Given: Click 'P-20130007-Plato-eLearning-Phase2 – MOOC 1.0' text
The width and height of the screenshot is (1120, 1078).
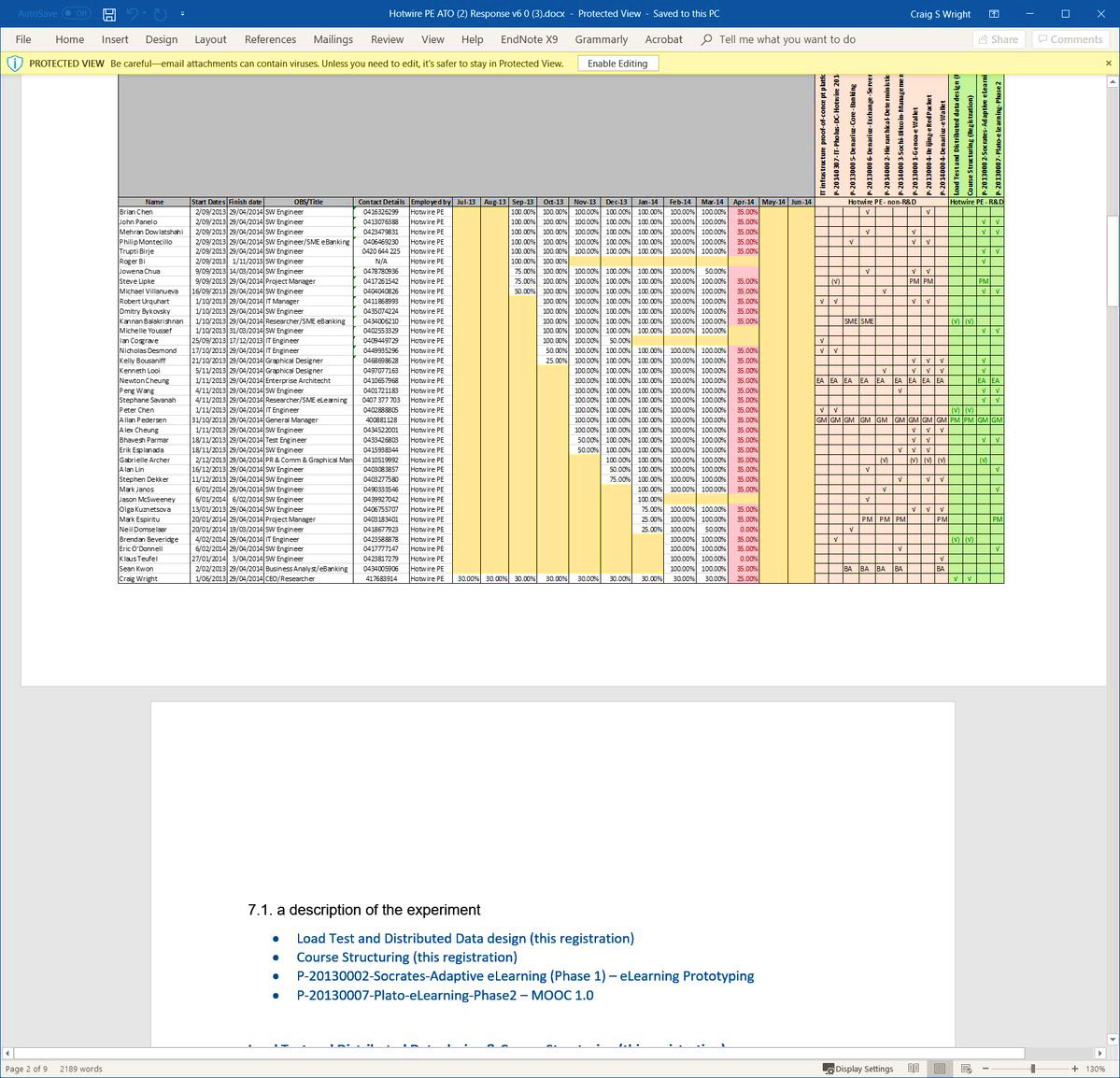Looking at the screenshot, I should [445, 995].
